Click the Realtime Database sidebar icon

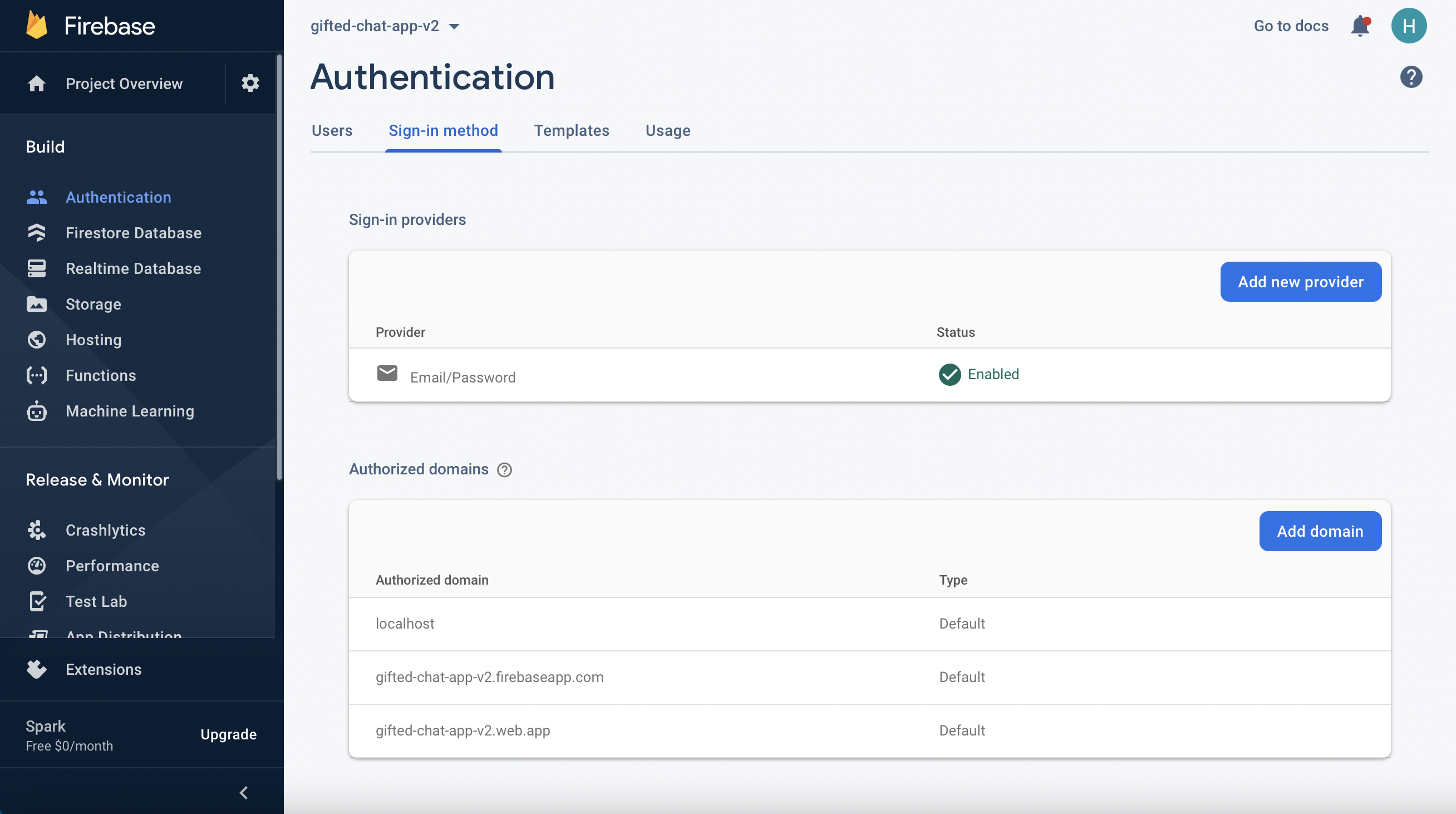35,268
